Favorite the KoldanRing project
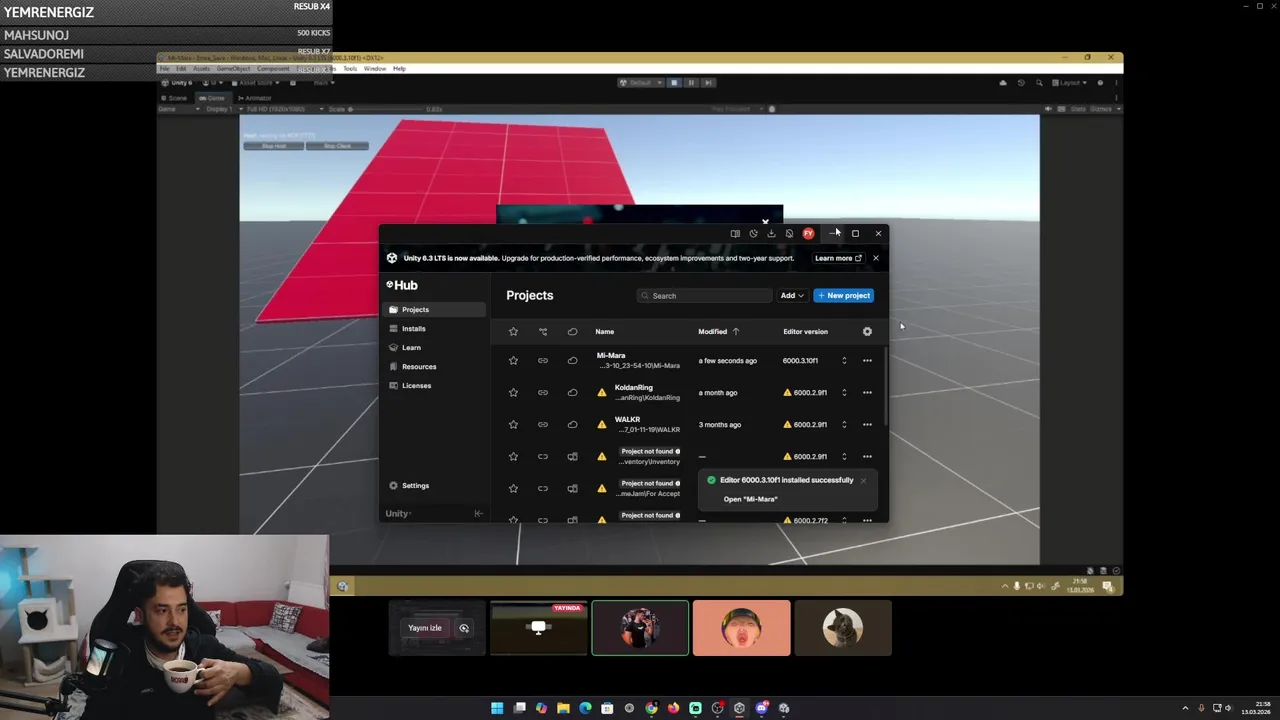The width and height of the screenshot is (1280, 720). pos(513,393)
